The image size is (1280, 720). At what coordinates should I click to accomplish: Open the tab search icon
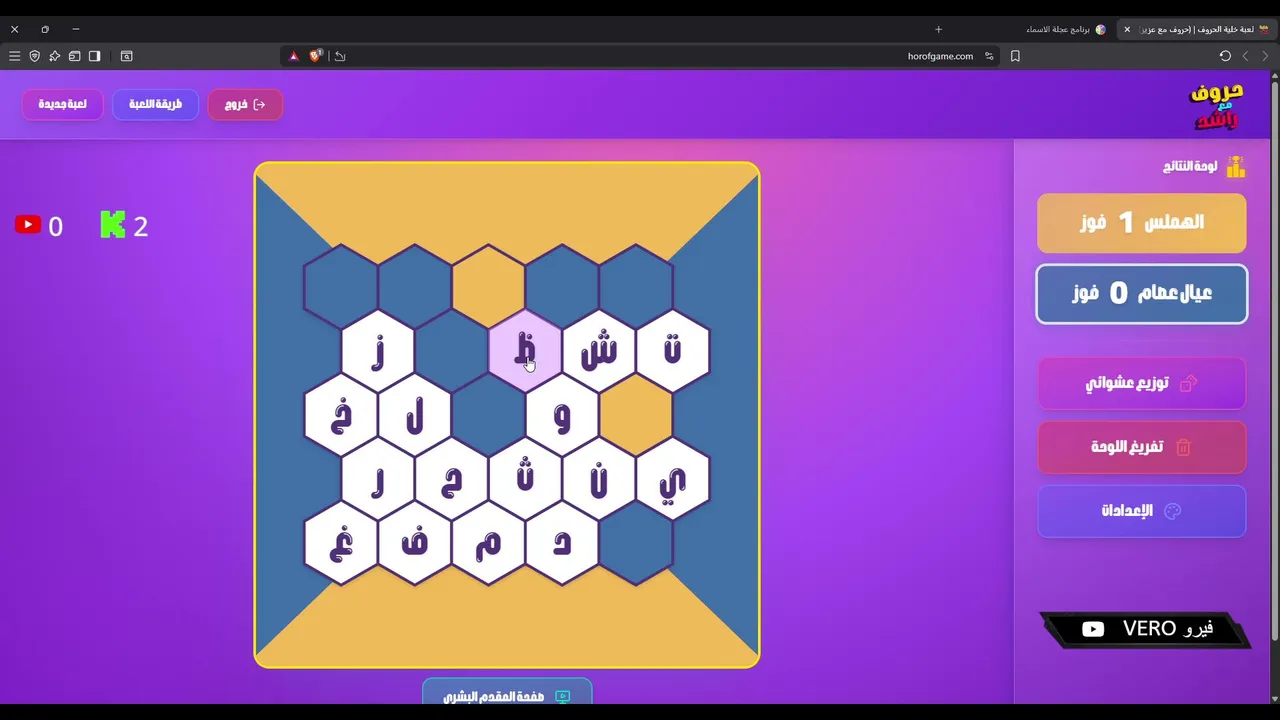(x=127, y=56)
